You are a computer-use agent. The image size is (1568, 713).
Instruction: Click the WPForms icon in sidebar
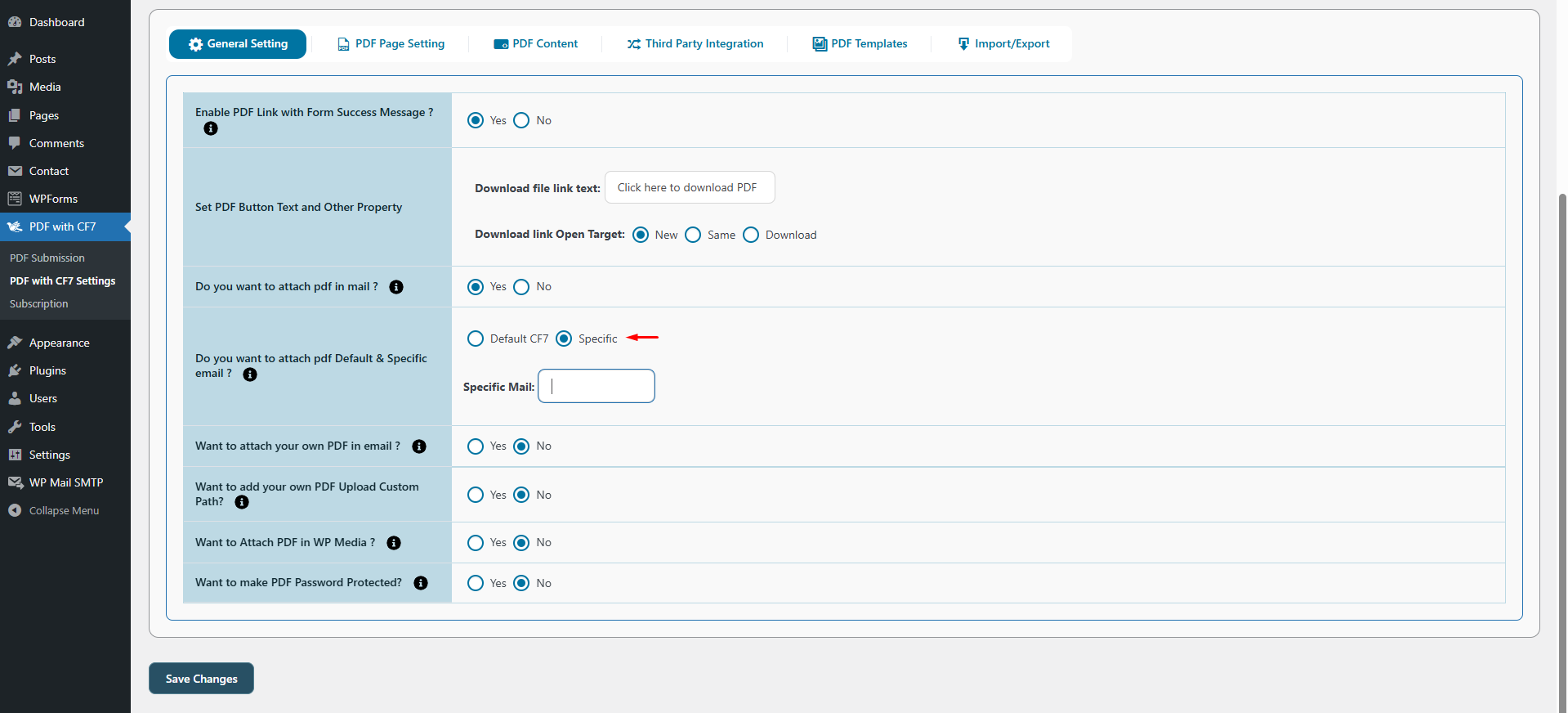click(15, 199)
